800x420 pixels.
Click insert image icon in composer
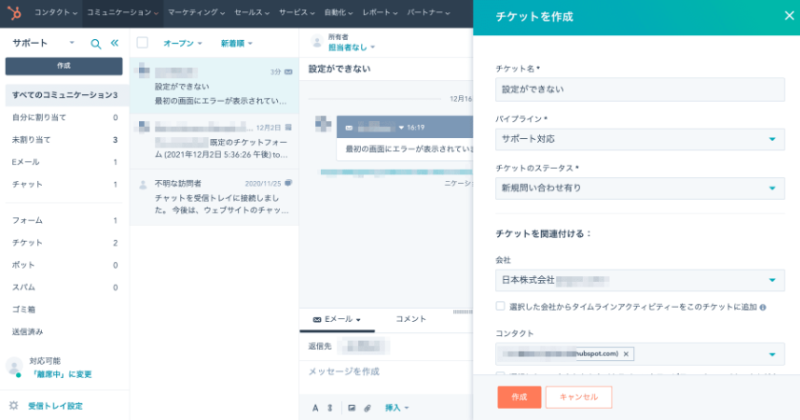tap(352, 408)
